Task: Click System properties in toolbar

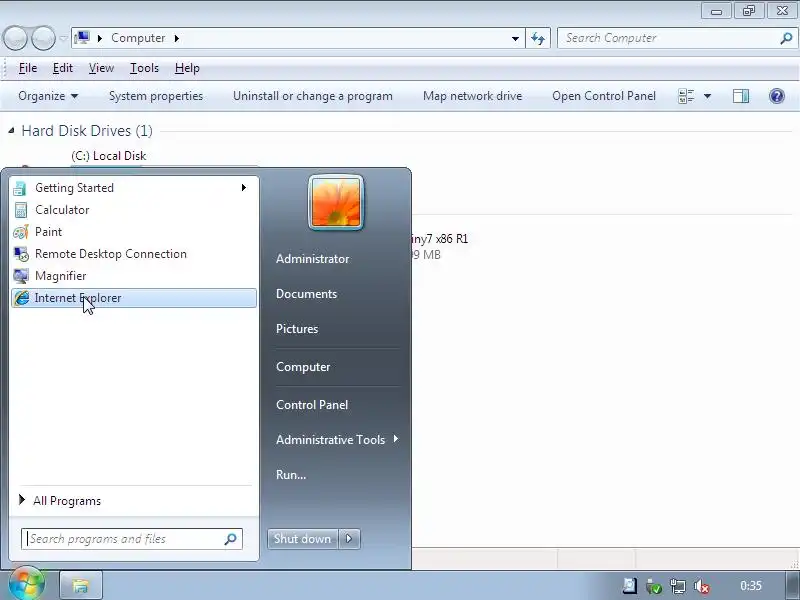Action: pyautogui.click(x=156, y=96)
